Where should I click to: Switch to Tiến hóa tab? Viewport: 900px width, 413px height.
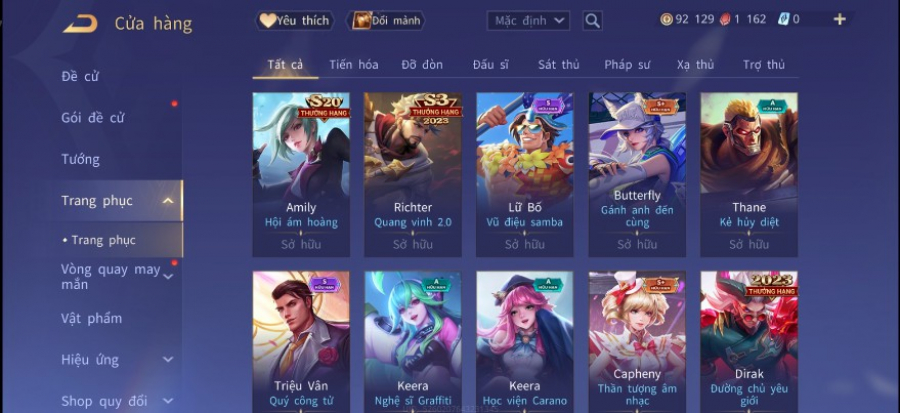pyautogui.click(x=354, y=65)
